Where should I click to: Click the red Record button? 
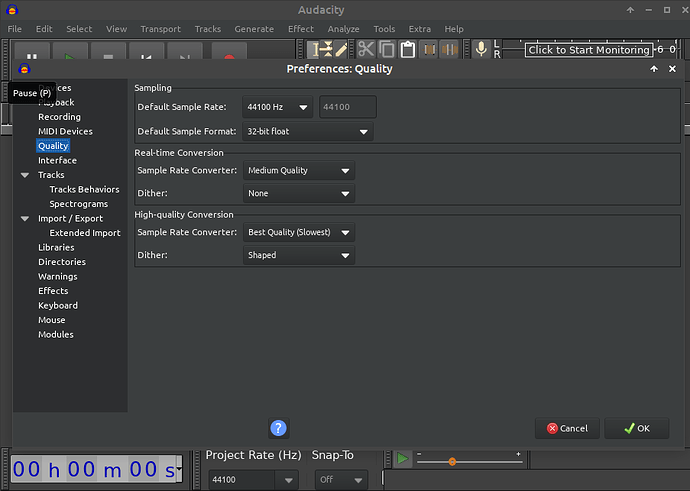(x=229, y=51)
